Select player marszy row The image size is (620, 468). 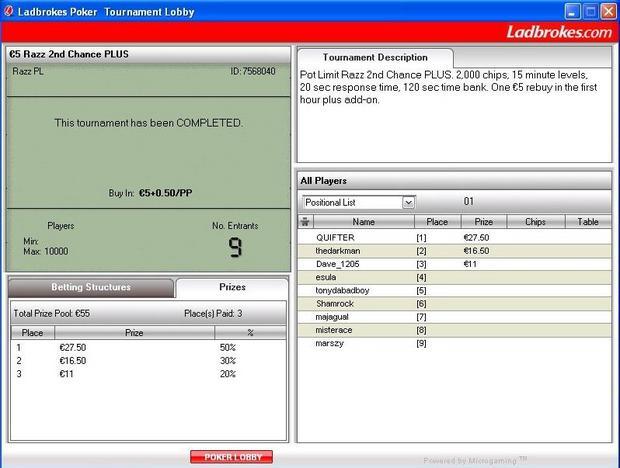coord(454,343)
